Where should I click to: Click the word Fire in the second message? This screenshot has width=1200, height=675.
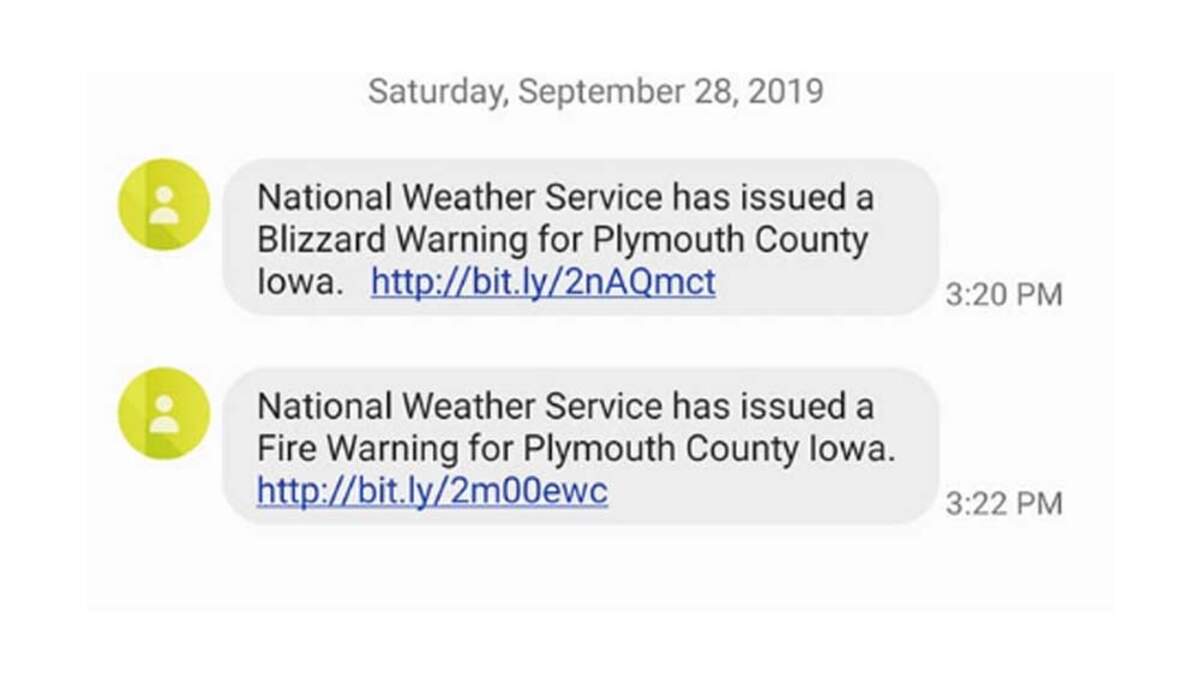pyautogui.click(x=283, y=449)
